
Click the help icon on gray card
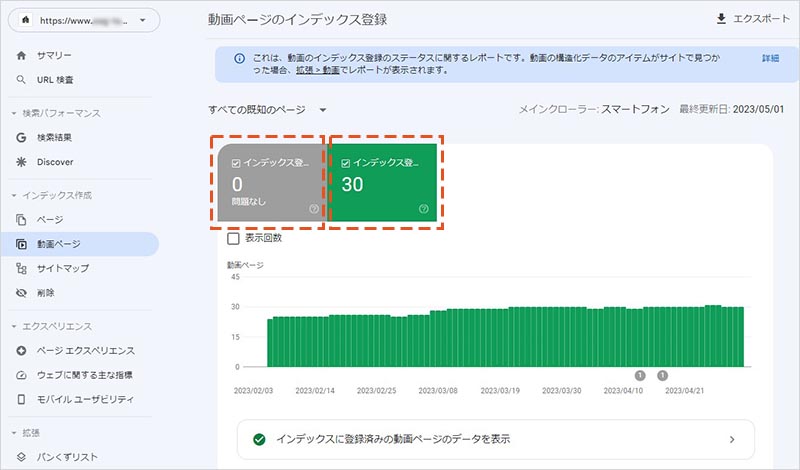(x=314, y=209)
